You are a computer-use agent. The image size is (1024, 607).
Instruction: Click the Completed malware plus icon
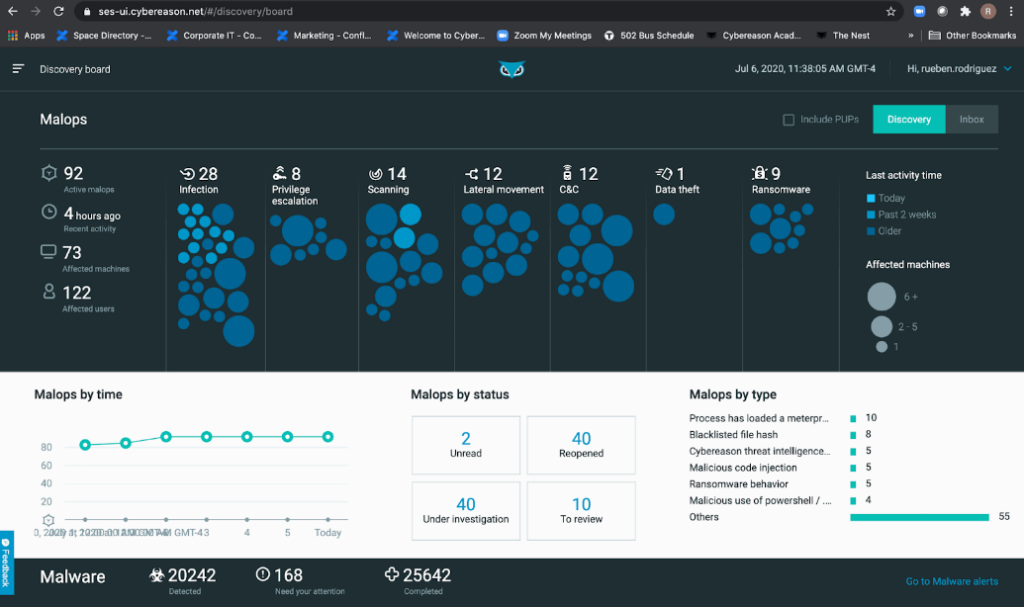pyautogui.click(x=392, y=574)
